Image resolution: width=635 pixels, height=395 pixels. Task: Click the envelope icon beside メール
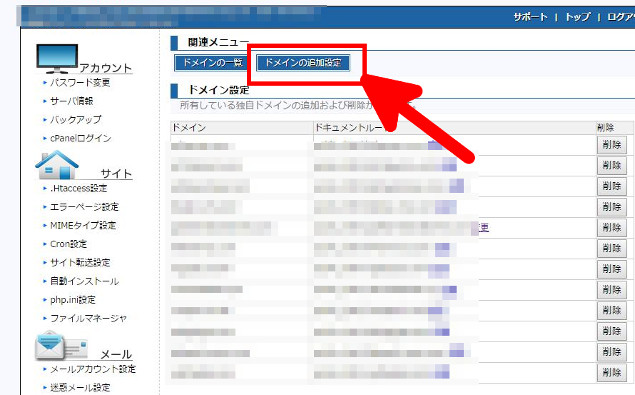61,346
